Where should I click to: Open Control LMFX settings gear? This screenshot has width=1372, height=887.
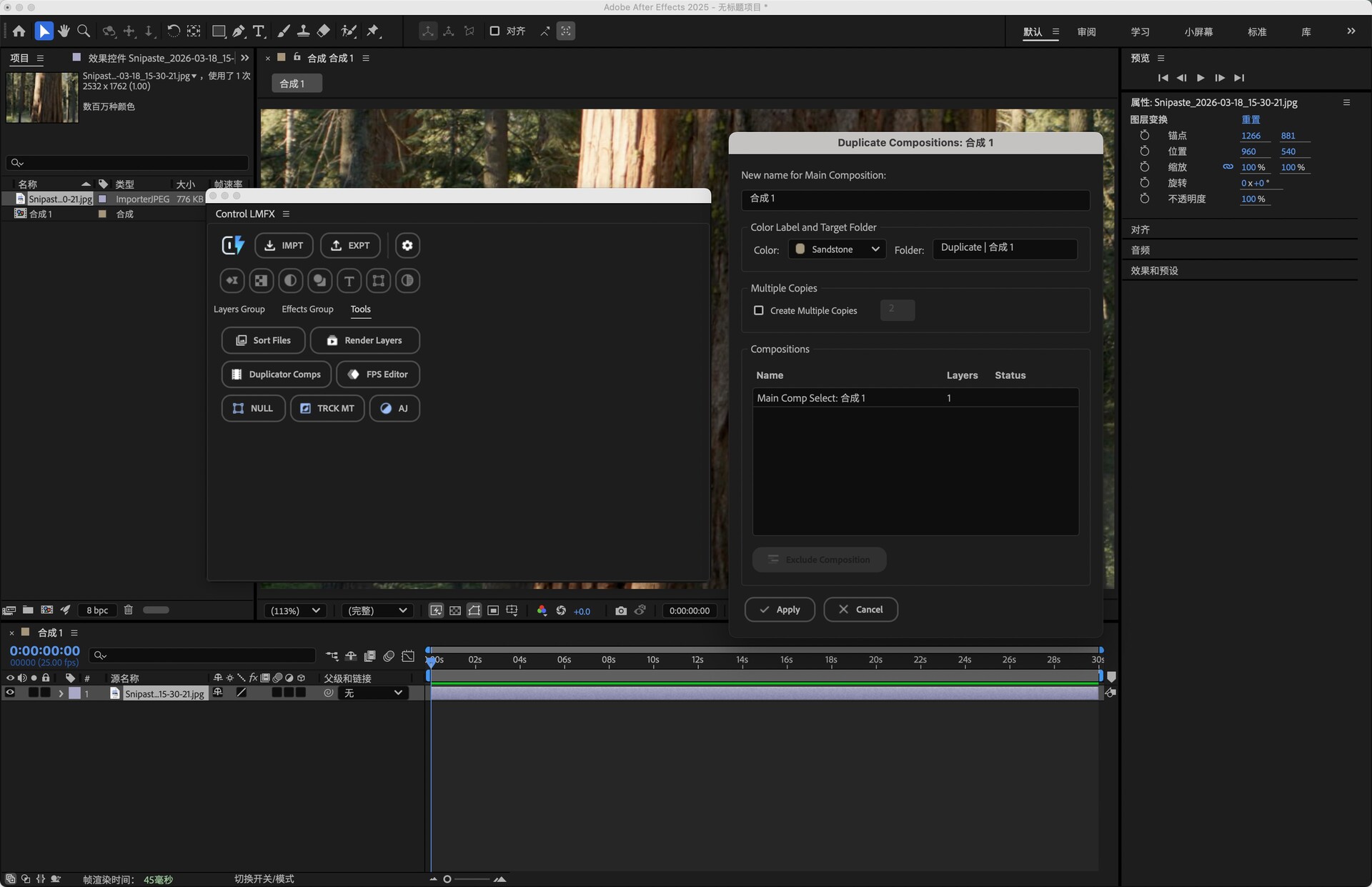(x=407, y=245)
